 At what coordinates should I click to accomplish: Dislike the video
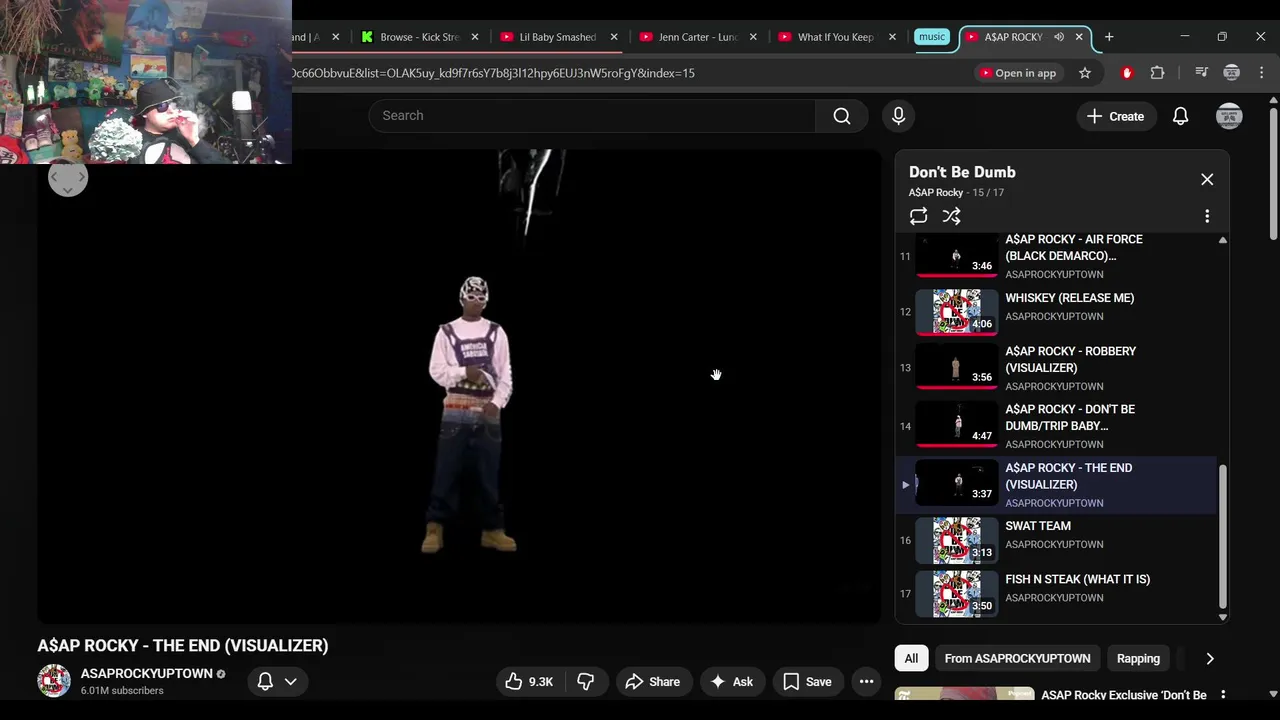tap(585, 682)
